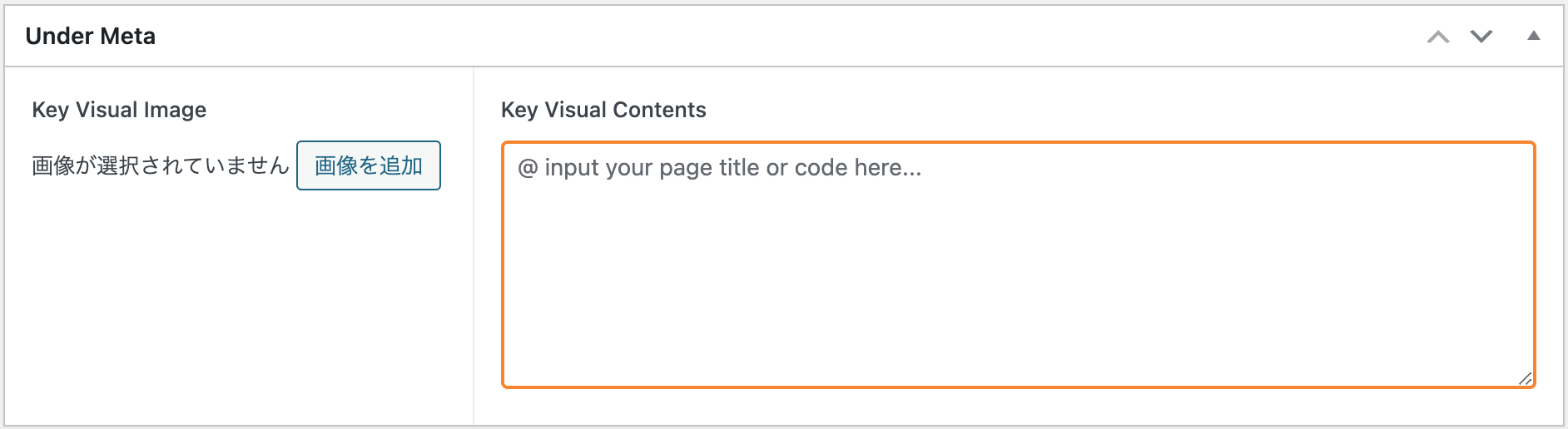Move the Under Meta panel down

[1481, 37]
